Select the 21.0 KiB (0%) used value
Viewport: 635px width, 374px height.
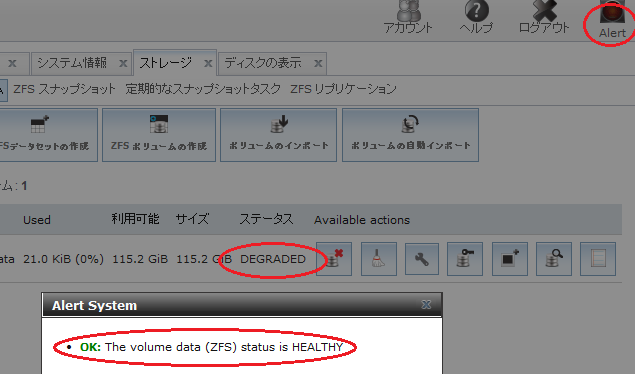click(x=63, y=259)
